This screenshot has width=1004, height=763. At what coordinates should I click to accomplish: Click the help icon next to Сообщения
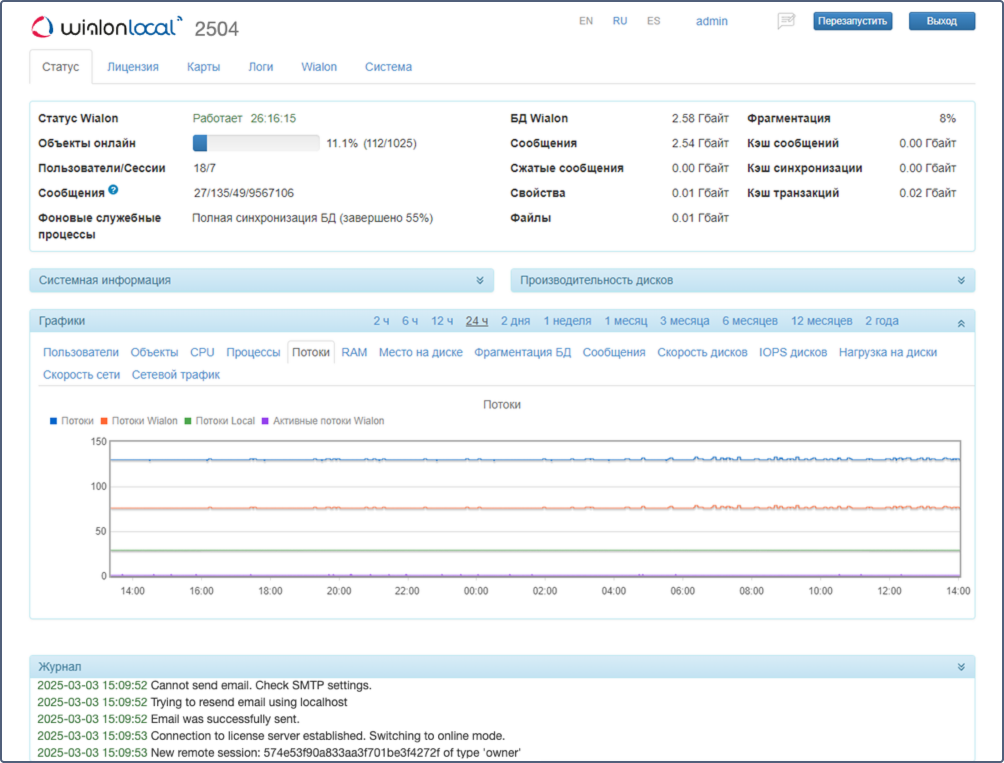(113, 190)
